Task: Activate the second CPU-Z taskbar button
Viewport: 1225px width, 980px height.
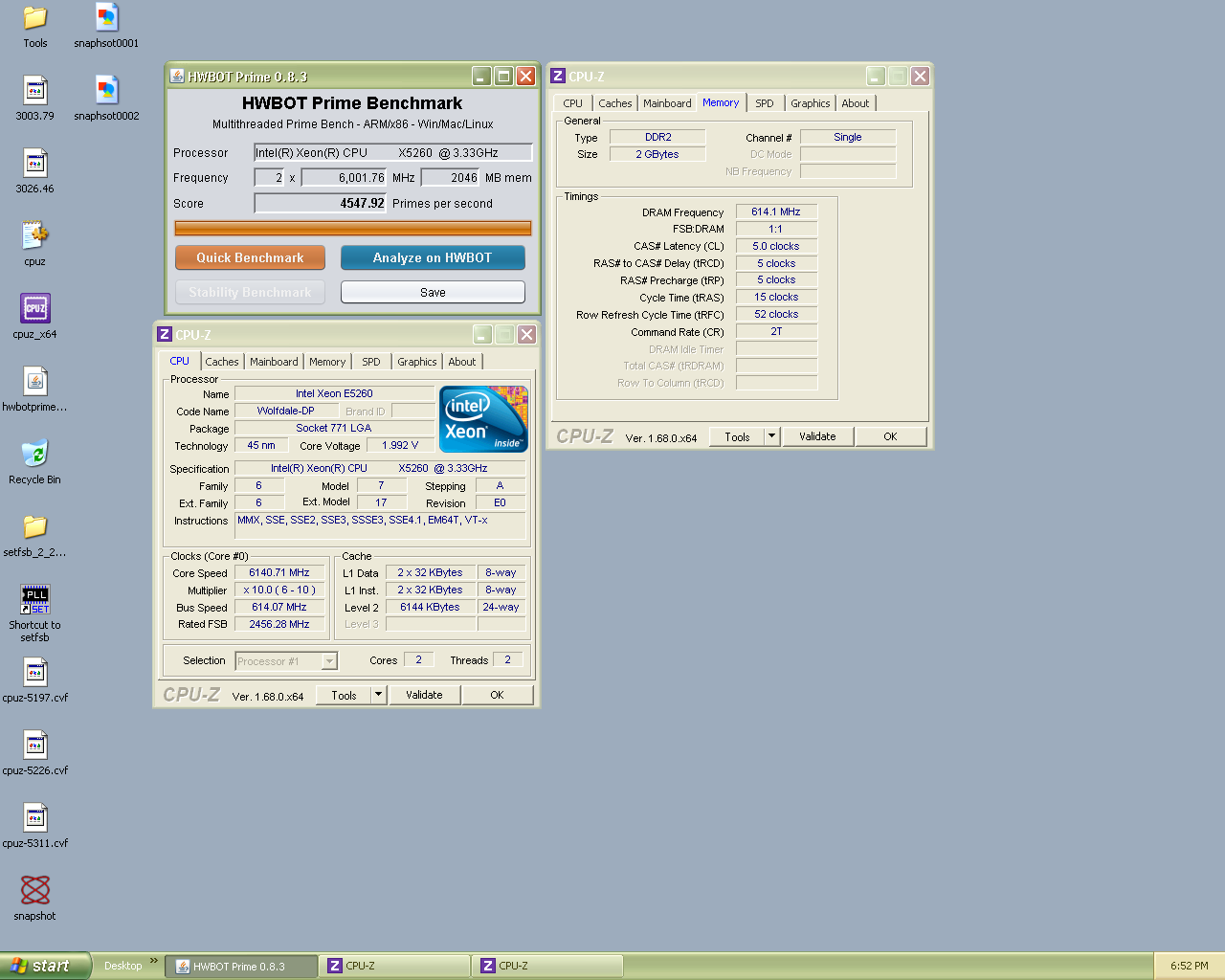Action: (x=547, y=967)
